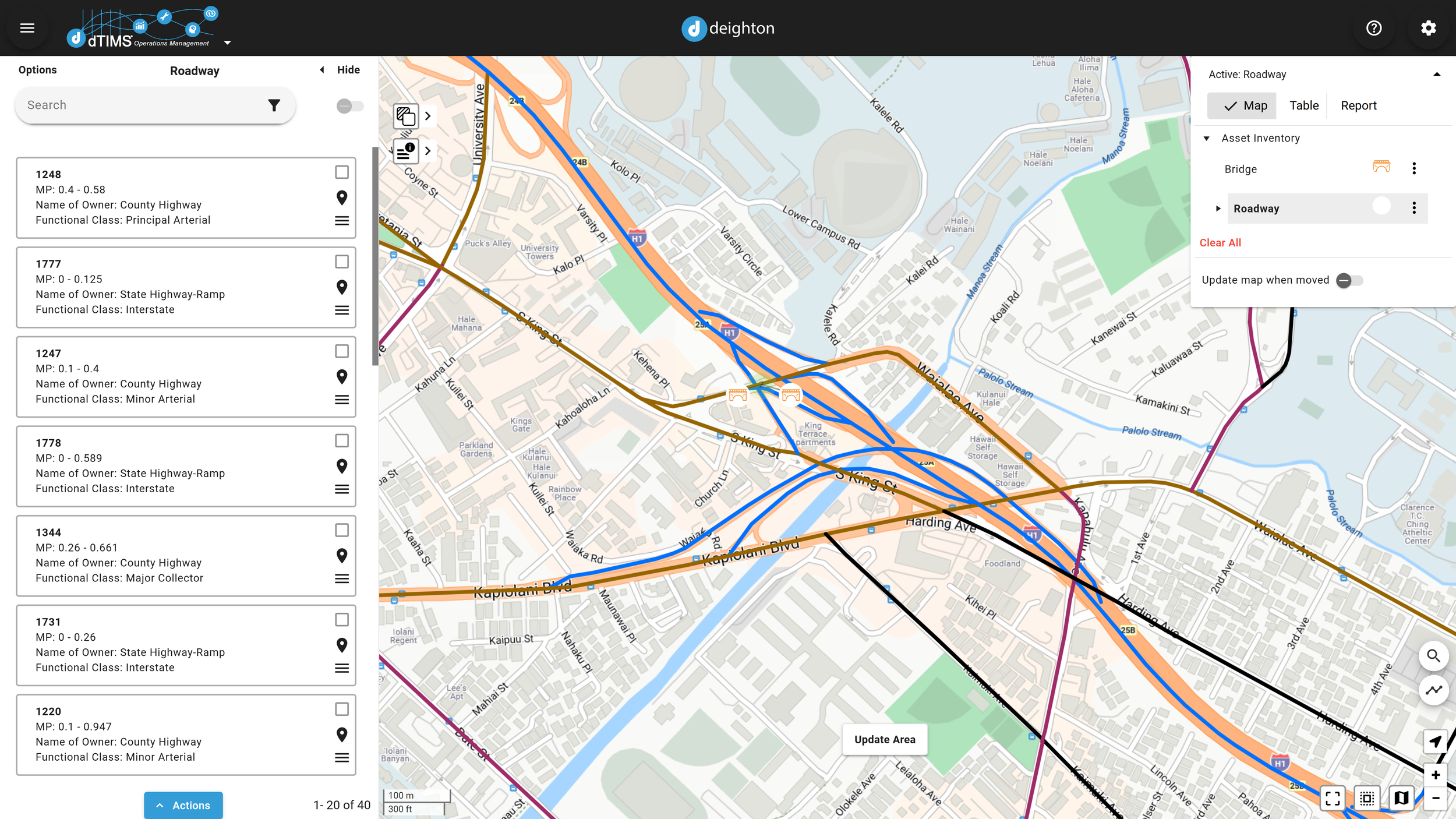1456x819 pixels.
Task: Show location pin for roadway 1777
Action: click(341, 288)
